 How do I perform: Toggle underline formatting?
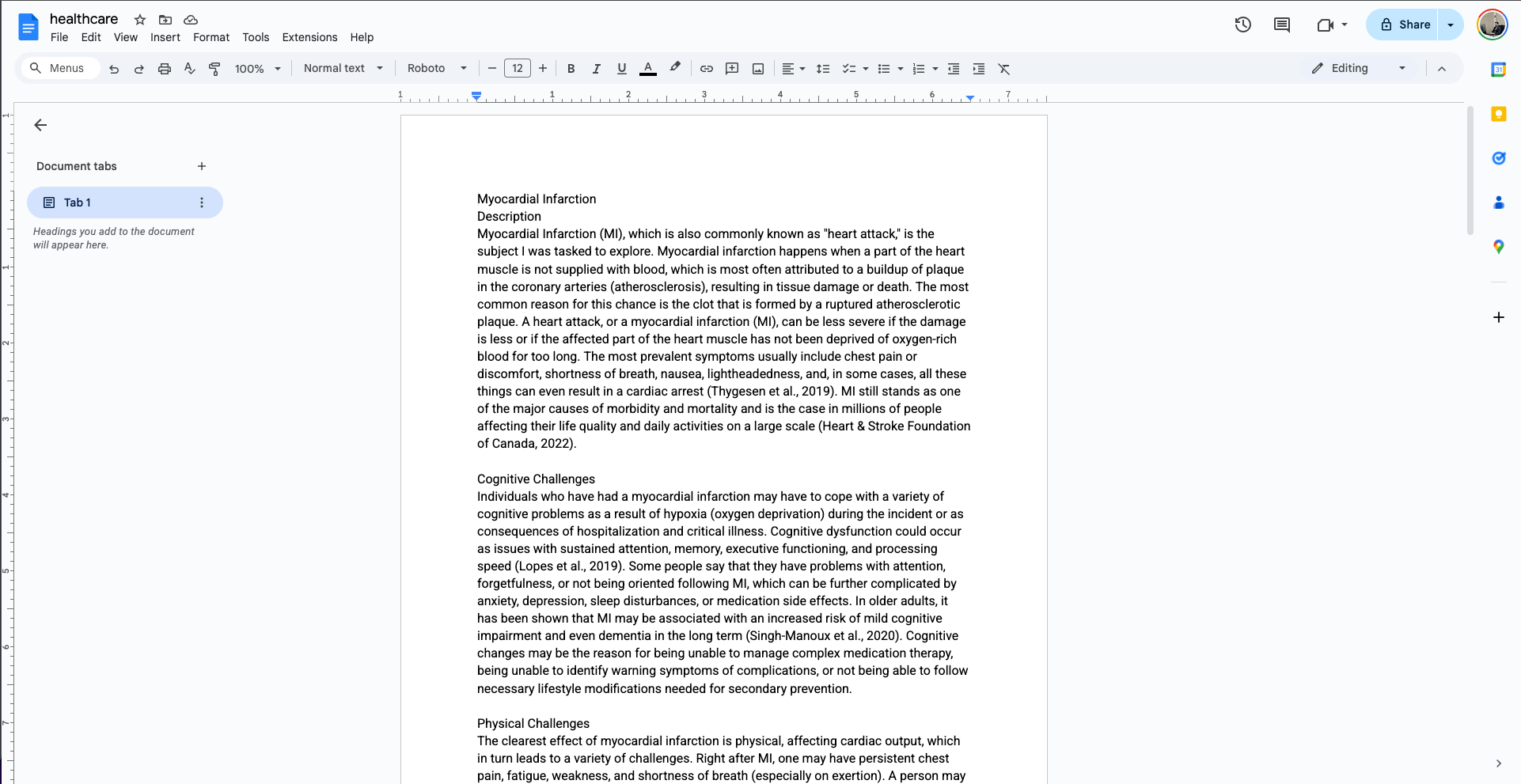(621, 69)
